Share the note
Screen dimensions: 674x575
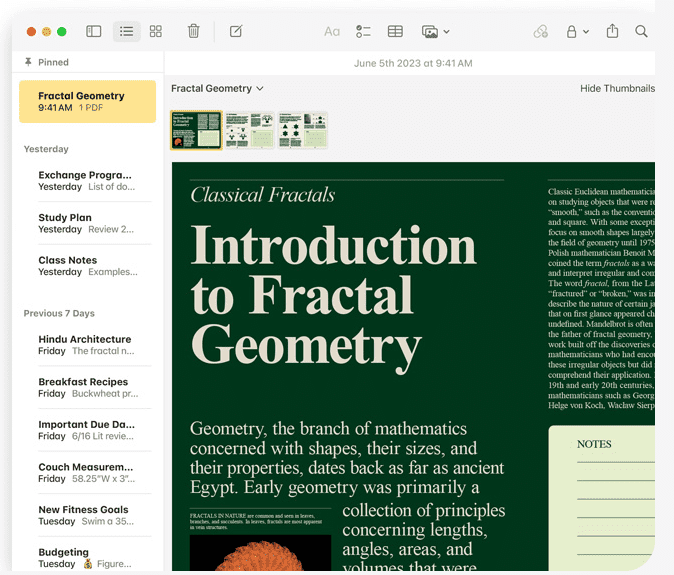coord(612,31)
